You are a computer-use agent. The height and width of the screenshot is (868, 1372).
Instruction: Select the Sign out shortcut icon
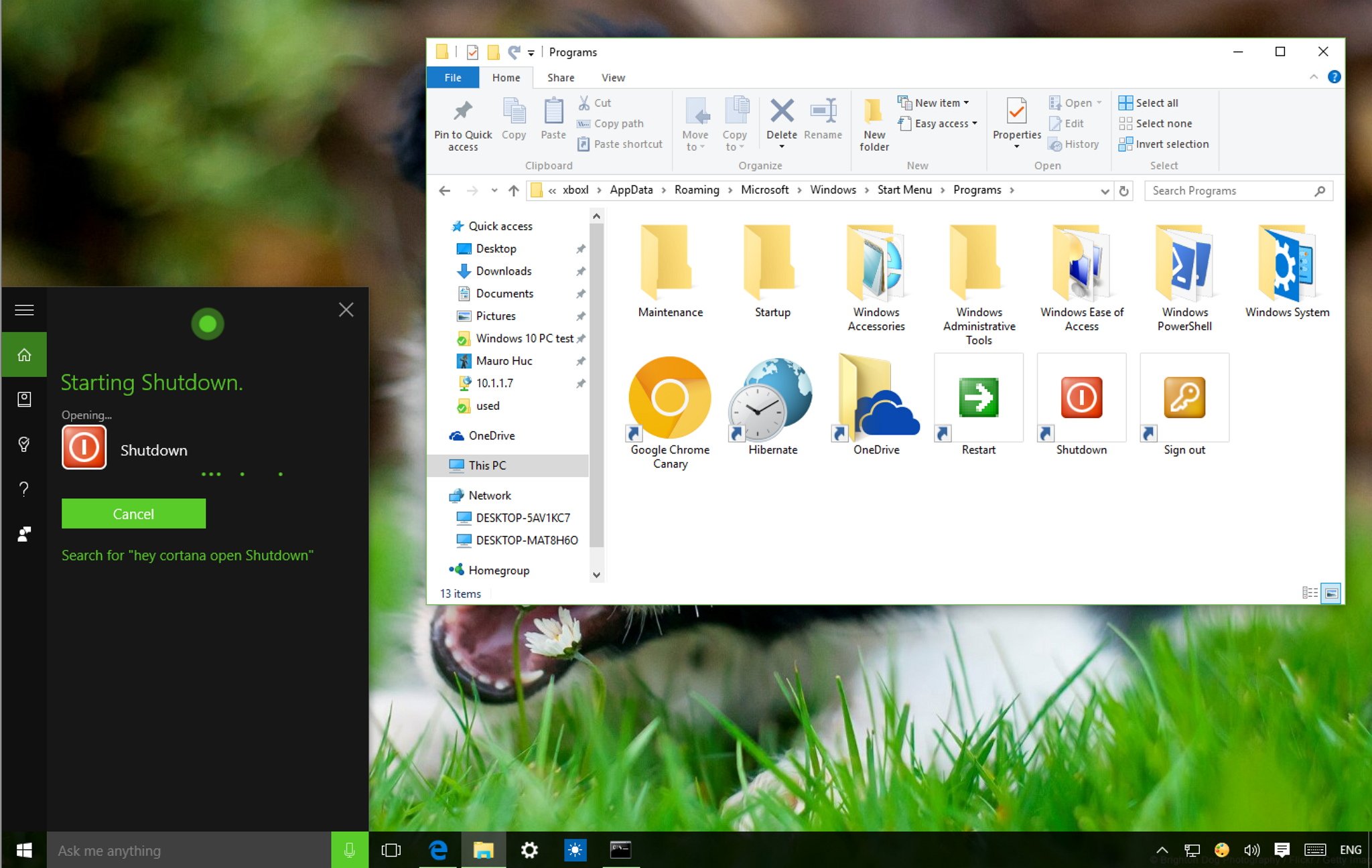(1184, 398)
